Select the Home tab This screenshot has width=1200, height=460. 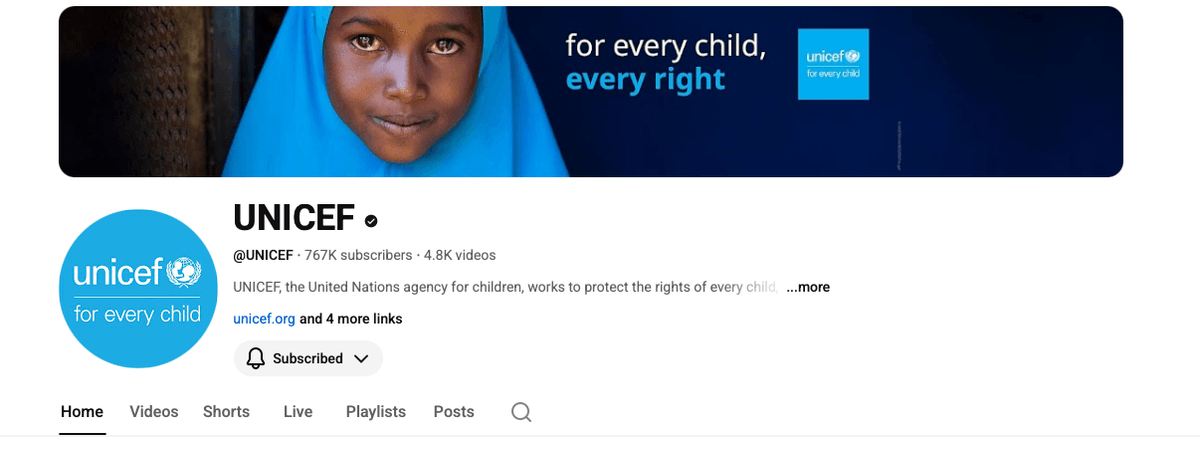(82, 412)
